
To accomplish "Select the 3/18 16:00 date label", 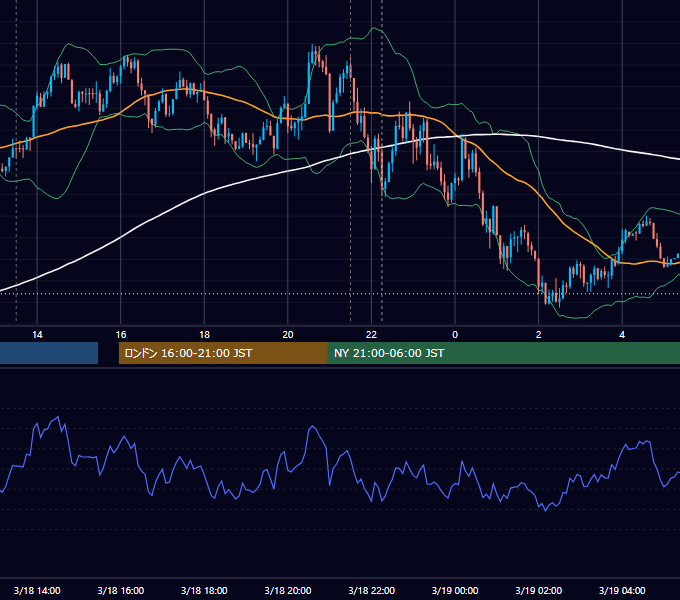I will coord(121,590).
